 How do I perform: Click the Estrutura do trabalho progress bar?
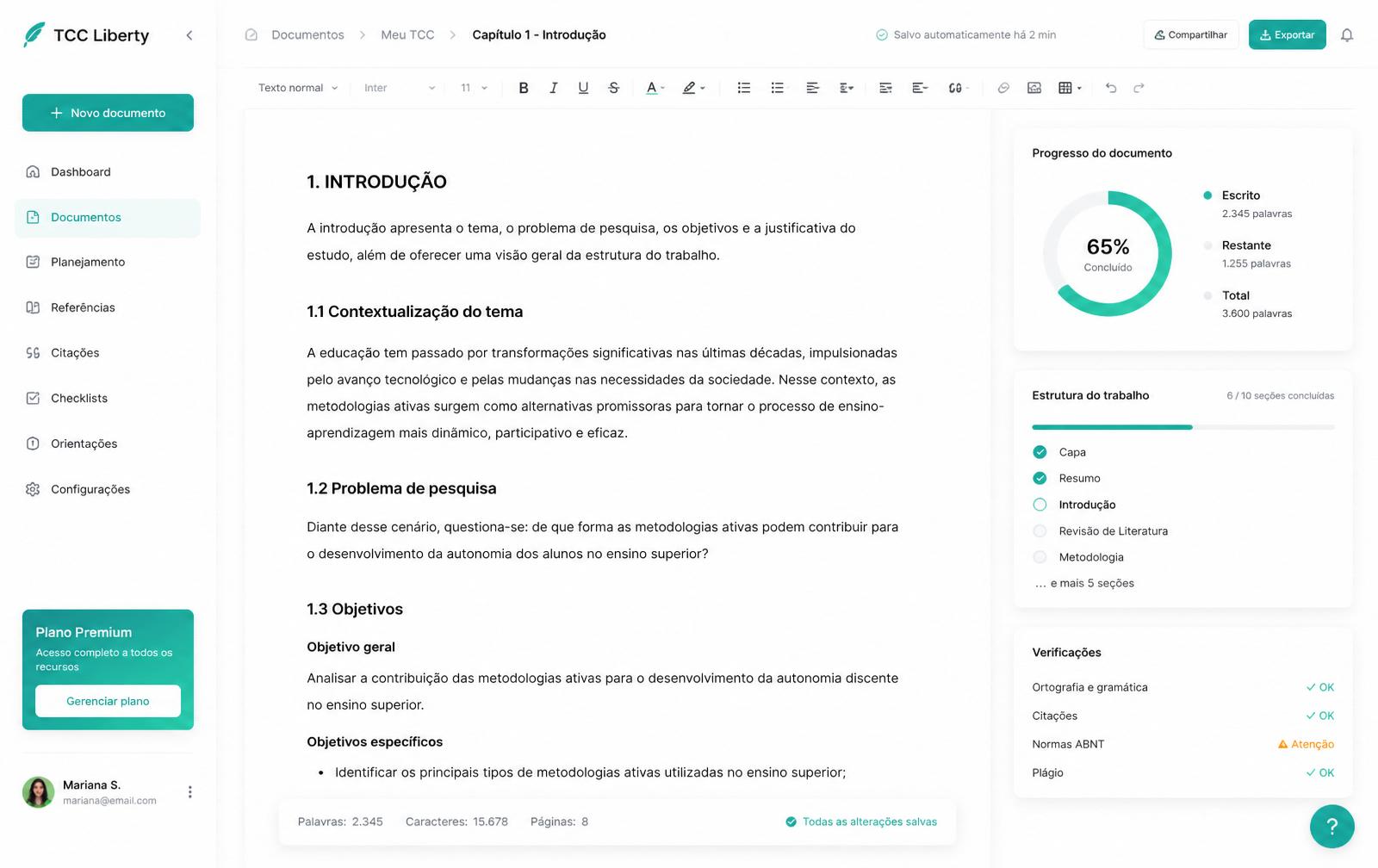[x=1183, y=427]
